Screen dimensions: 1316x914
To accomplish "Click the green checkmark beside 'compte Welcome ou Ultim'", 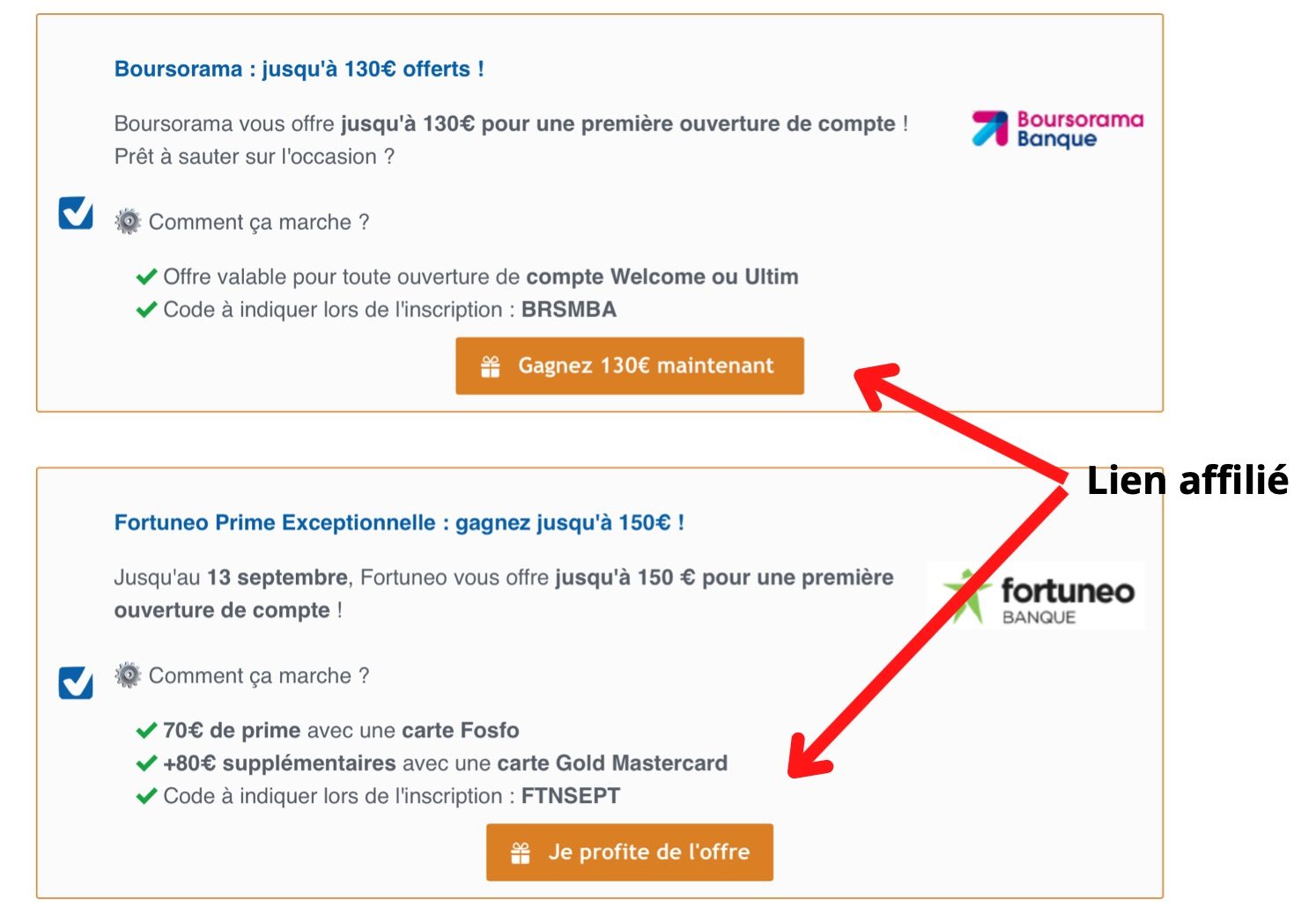I will coord(146,276).
